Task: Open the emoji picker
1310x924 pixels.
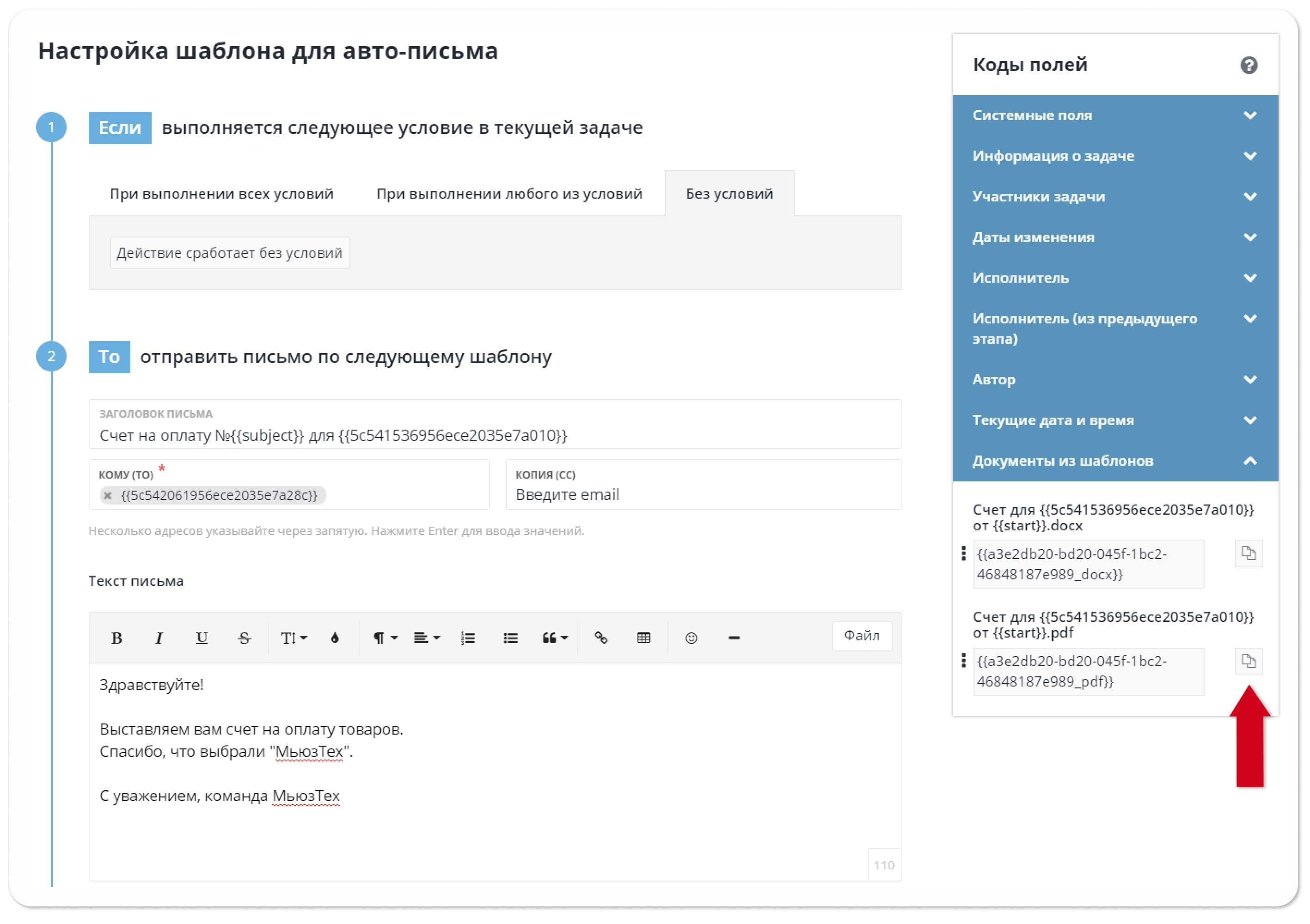Action: pos(691,638)
